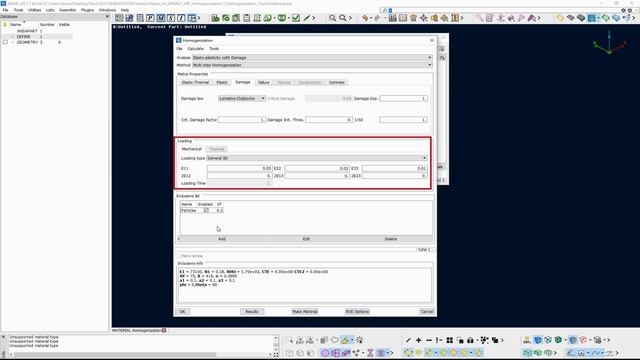Viewport: 640px width, 360px height.
Task: Open Tools menu in Homogenization dialog
Action: 214,49
